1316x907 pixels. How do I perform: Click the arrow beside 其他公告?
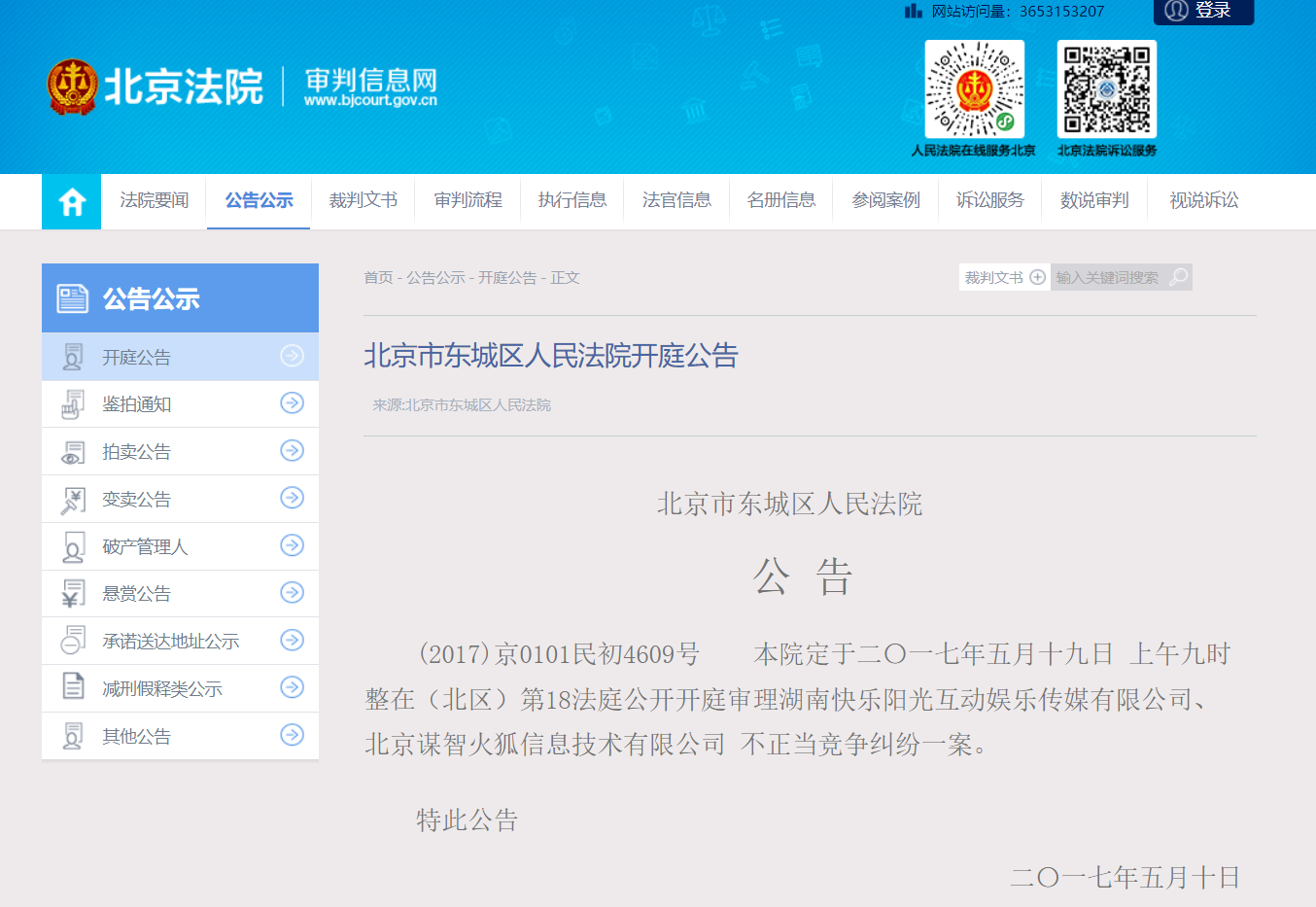pos(292,735)
